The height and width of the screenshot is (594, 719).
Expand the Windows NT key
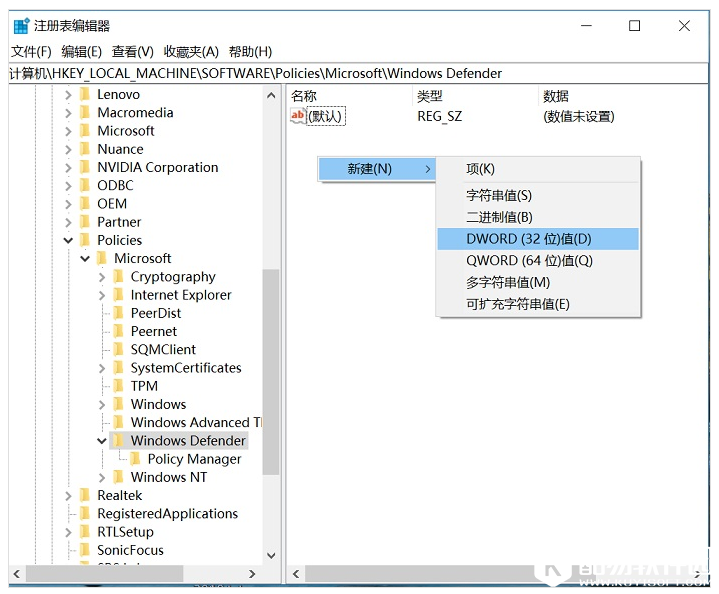click(x=102, y=477)
